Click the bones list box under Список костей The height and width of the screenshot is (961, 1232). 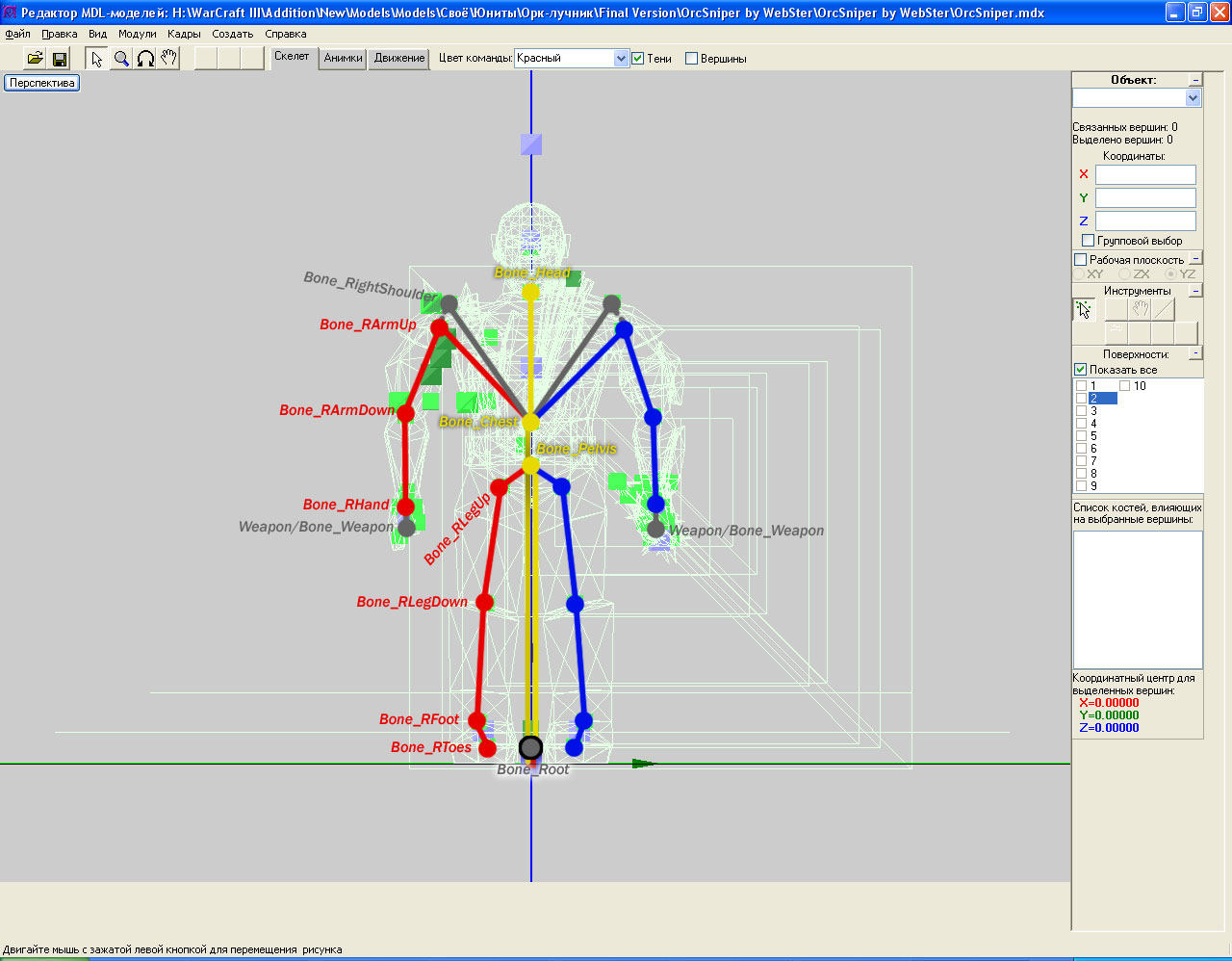1138,600
